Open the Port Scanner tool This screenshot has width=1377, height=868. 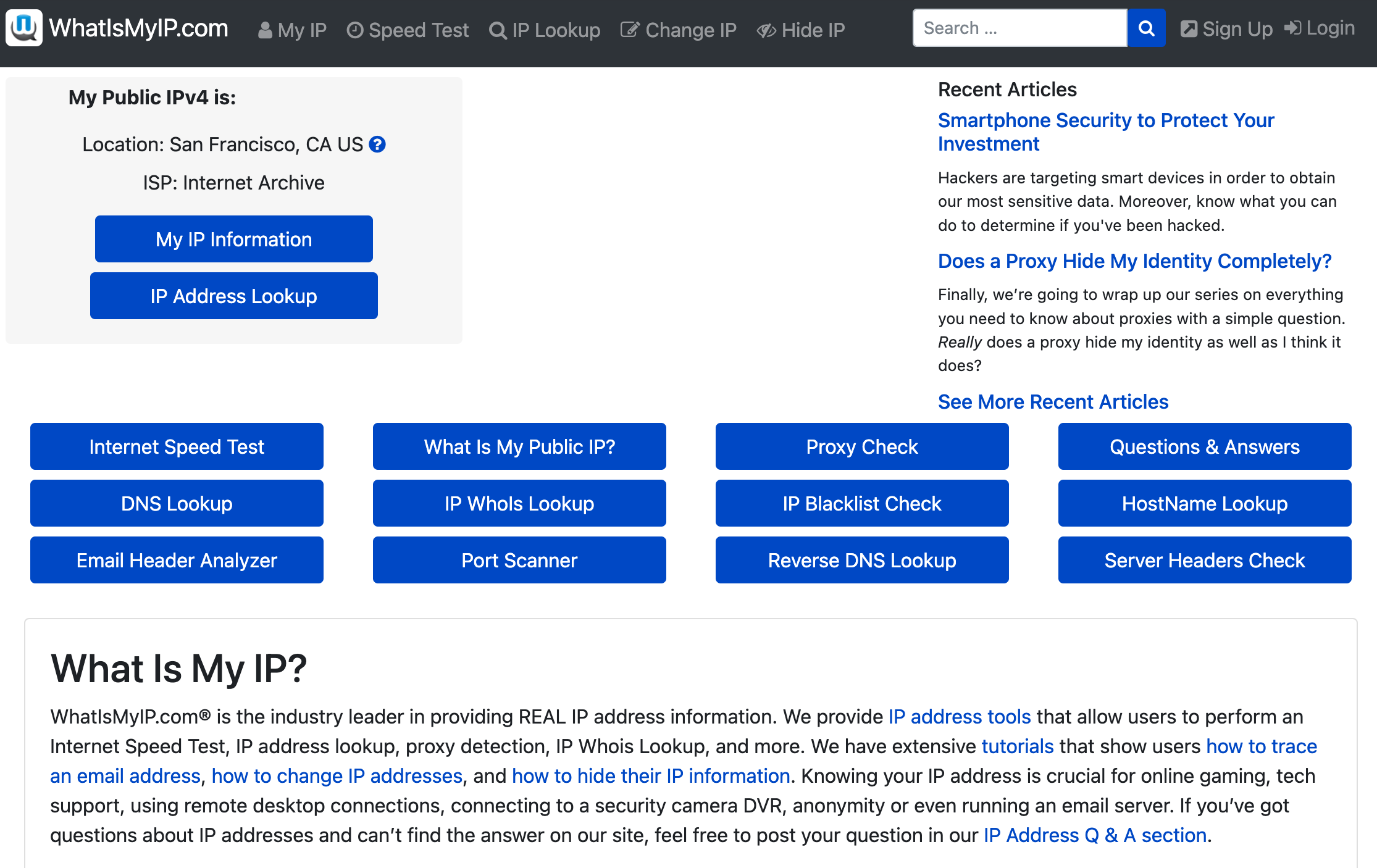(519, 560)
